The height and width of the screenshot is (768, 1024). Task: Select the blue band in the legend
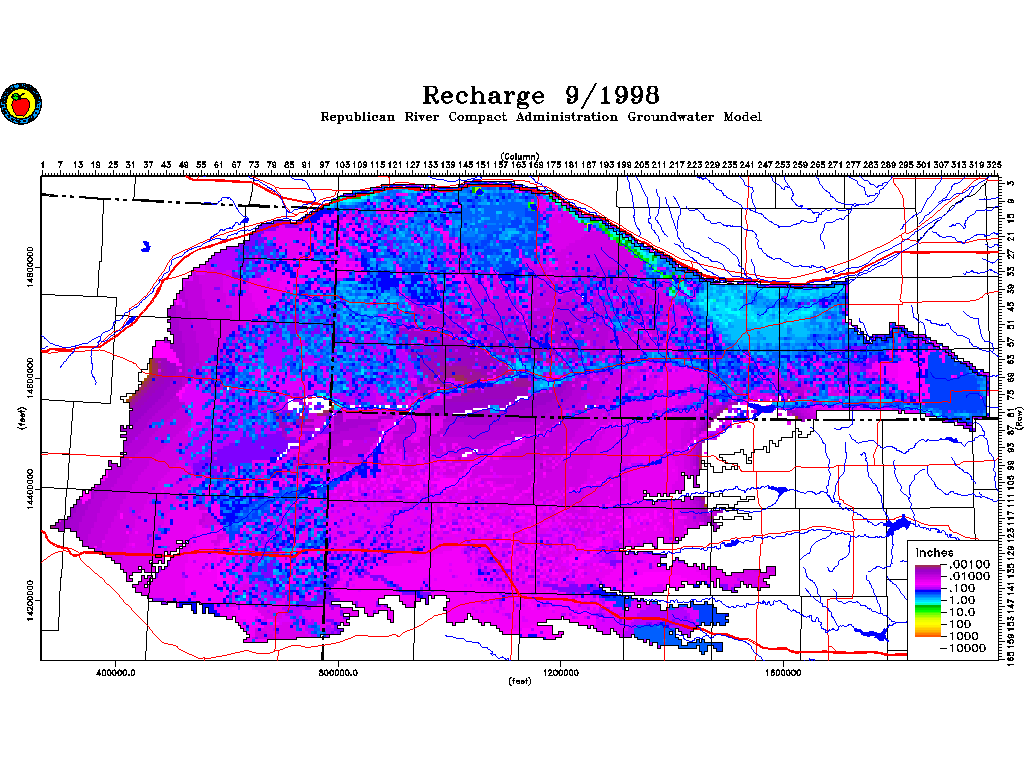pyautogui.click(x=926, y=595)
